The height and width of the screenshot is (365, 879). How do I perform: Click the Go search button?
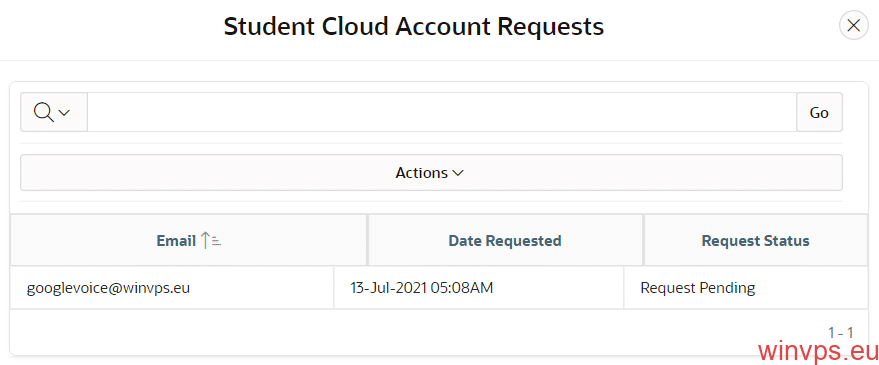pos(819,112)
